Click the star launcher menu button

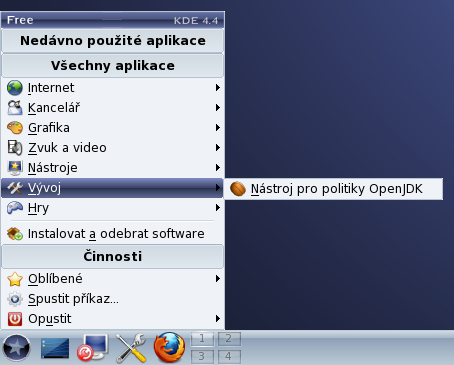(16, 348)
